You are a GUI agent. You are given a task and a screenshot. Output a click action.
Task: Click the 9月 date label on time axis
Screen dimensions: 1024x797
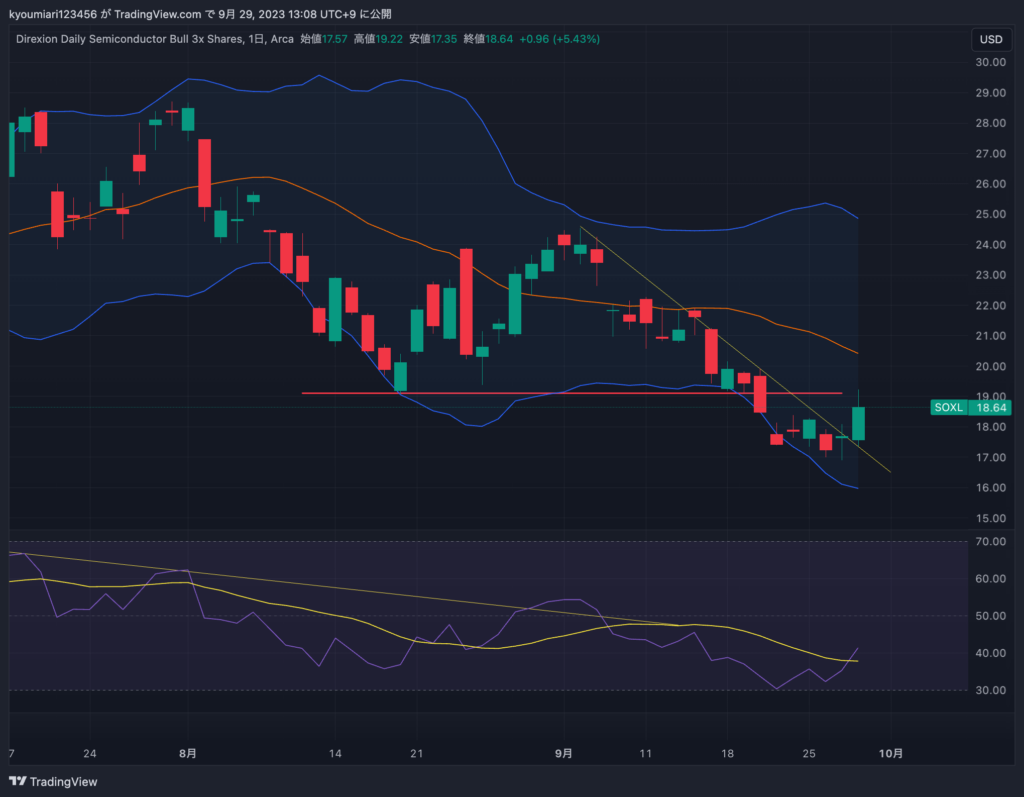pos(564,753)
